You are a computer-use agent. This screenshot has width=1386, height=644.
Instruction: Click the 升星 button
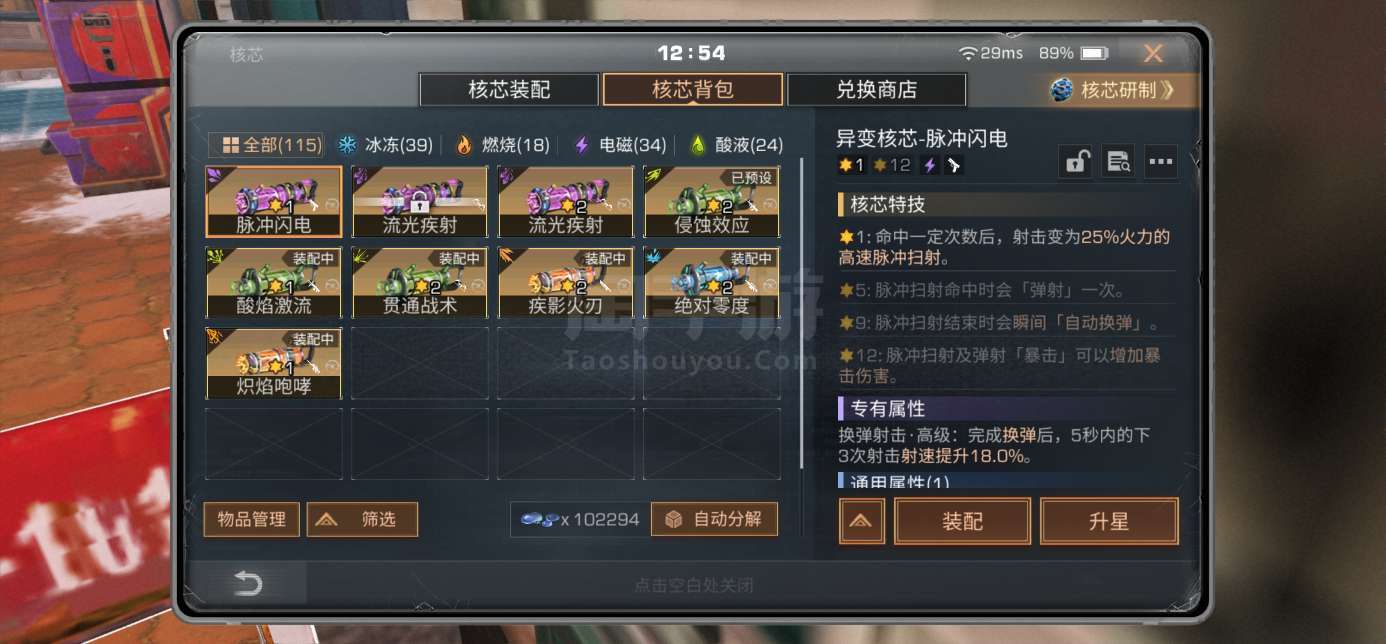1109,521
